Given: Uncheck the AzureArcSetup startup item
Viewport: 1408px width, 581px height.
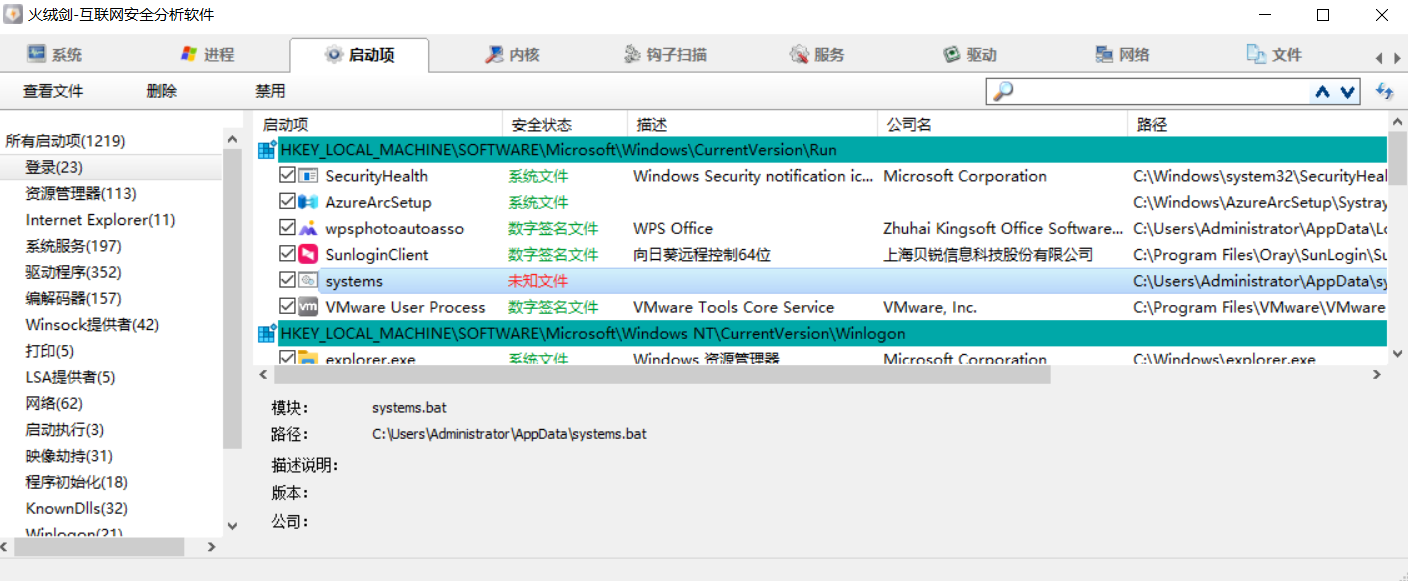Looking at the screenshot, I should tap(288, 202).
